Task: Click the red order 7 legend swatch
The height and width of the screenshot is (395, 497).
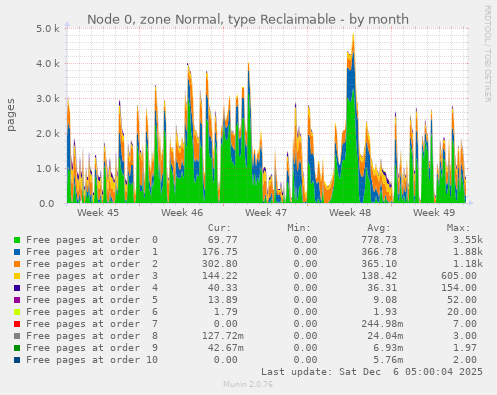Action: pos(17,324)
